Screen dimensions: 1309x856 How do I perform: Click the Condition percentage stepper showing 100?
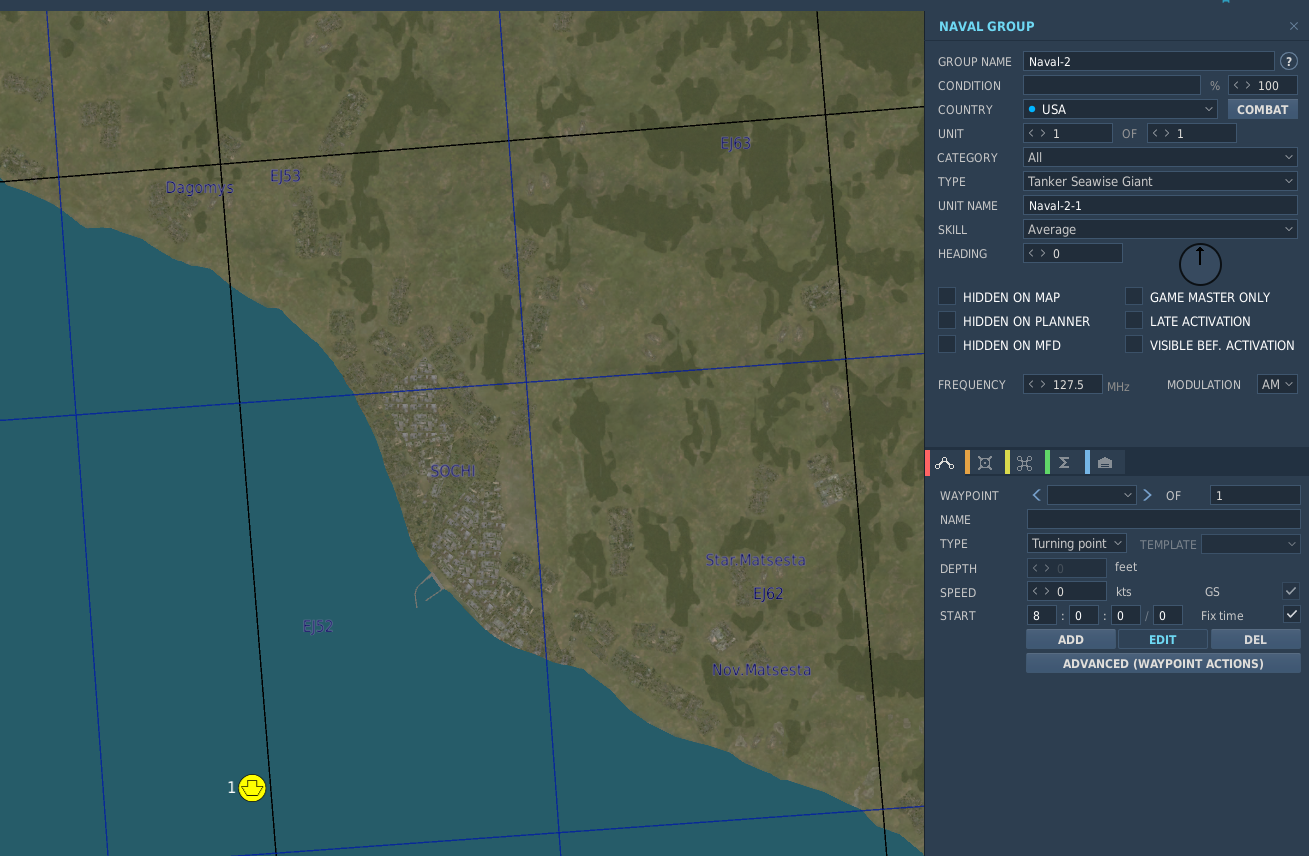pos(1263,85)
